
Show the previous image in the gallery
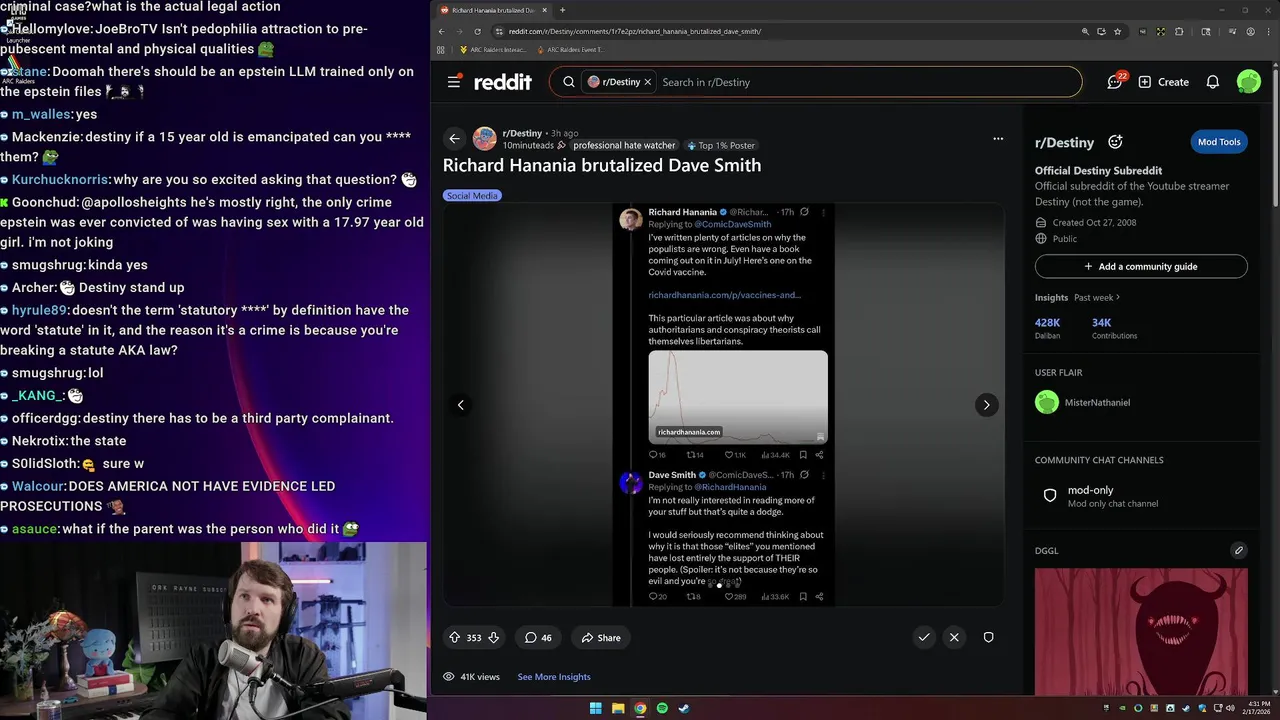click(x=461, y=405)
